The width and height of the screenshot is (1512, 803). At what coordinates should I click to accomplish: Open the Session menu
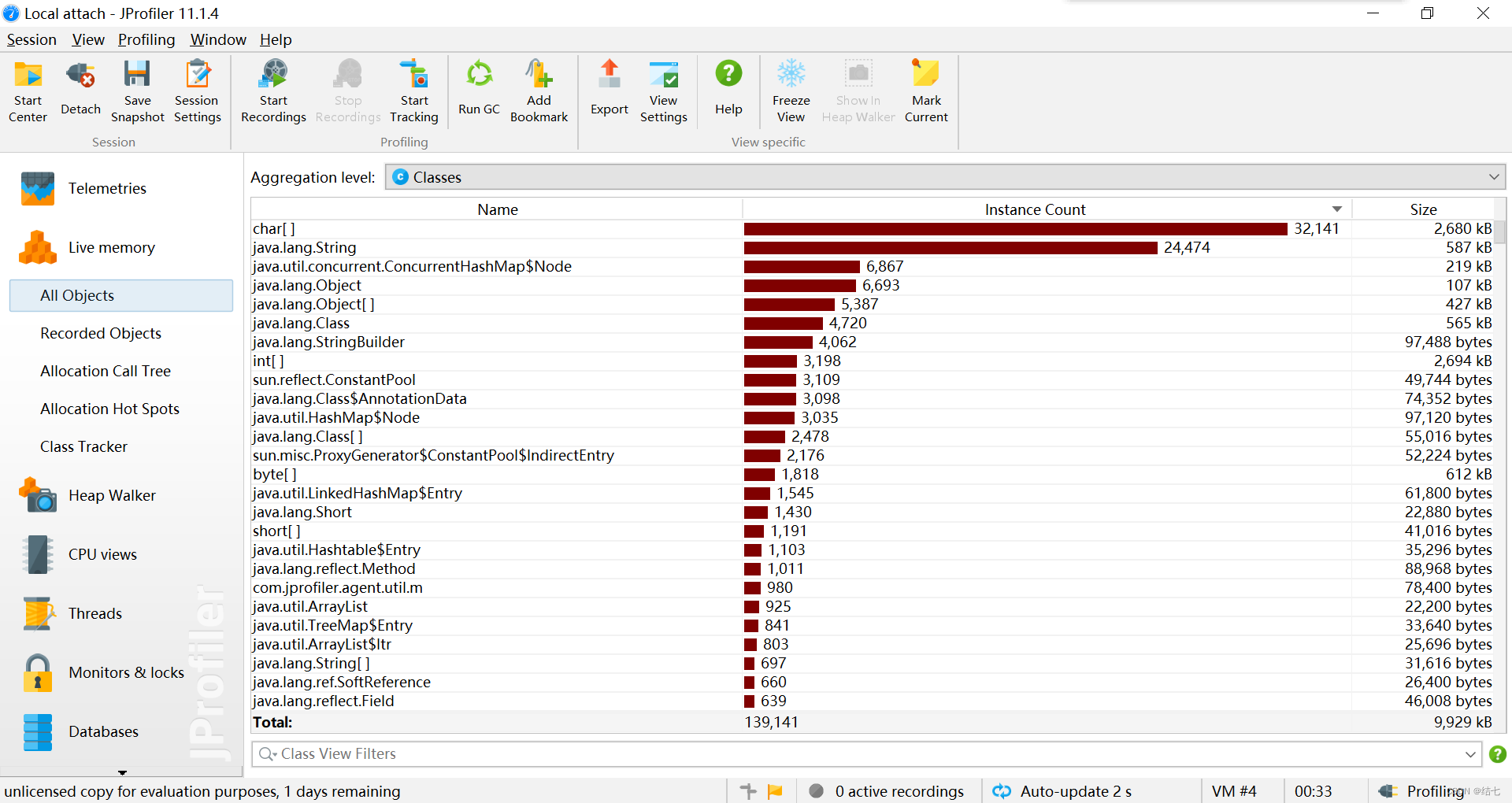(31, 39)
